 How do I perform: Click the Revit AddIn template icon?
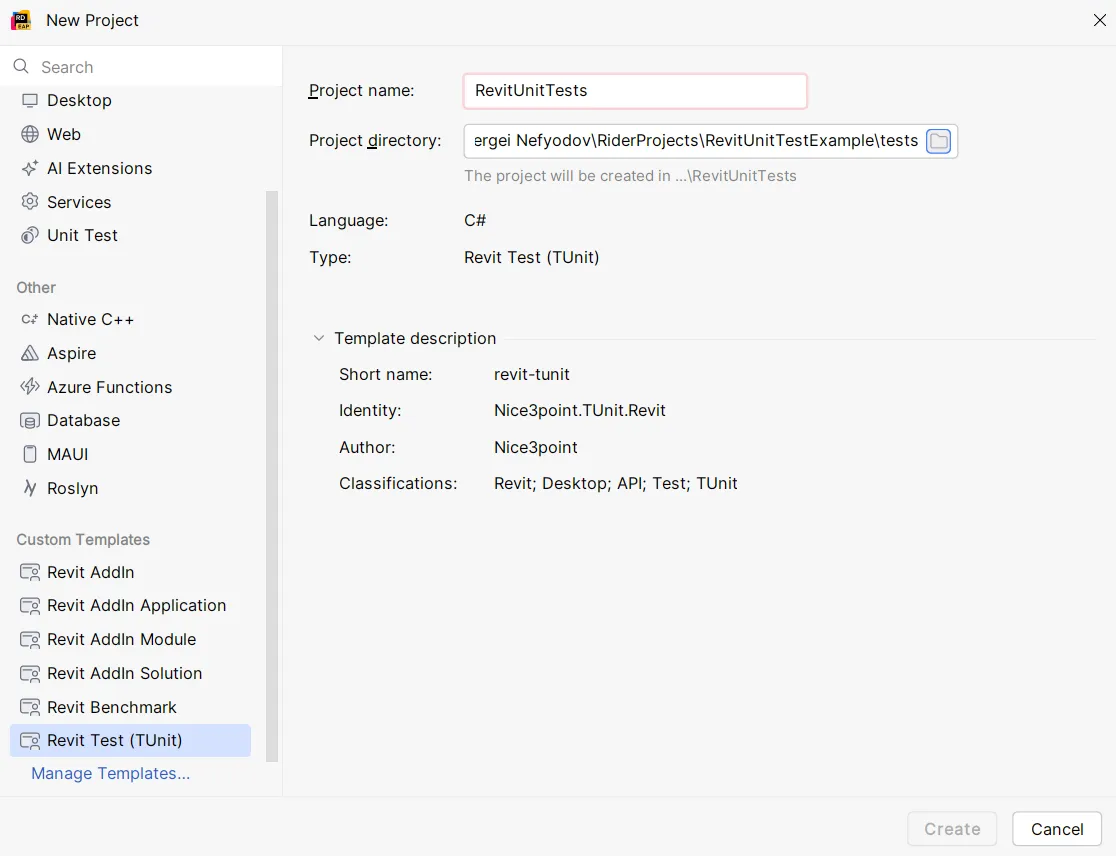[x=30, y=572]
